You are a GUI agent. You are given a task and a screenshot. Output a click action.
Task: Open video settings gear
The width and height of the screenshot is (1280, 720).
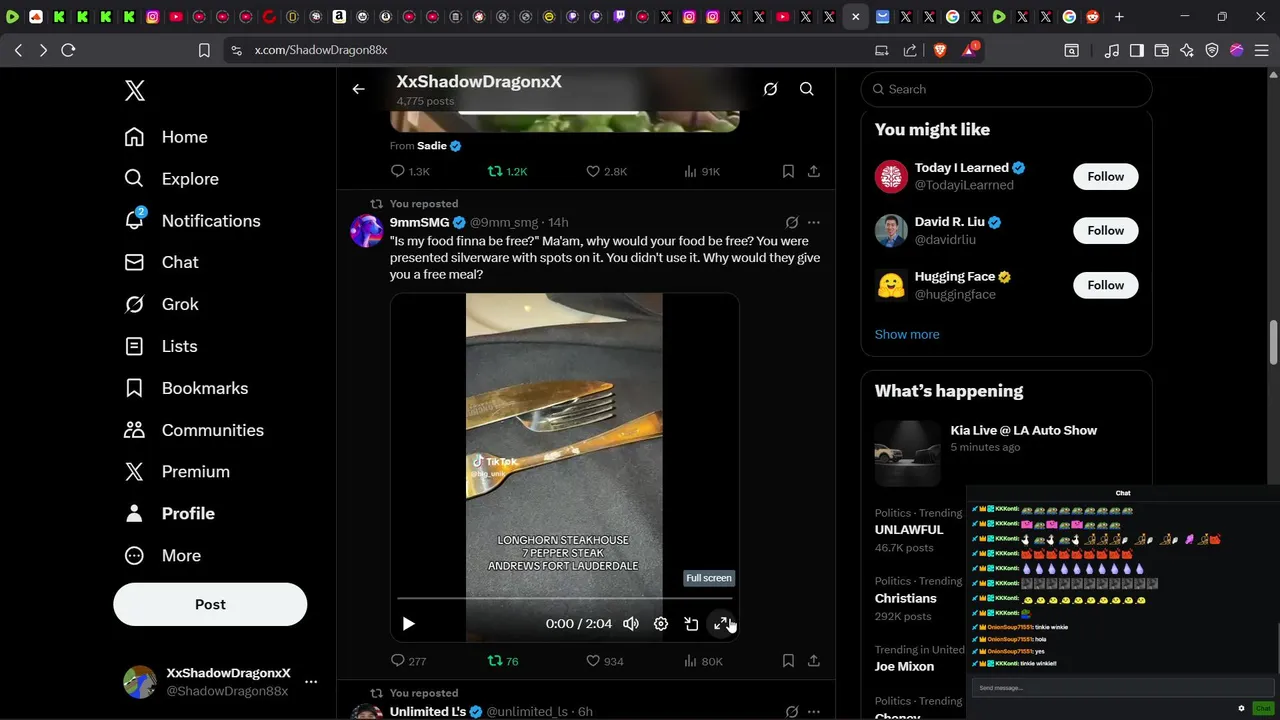(661, 624)
